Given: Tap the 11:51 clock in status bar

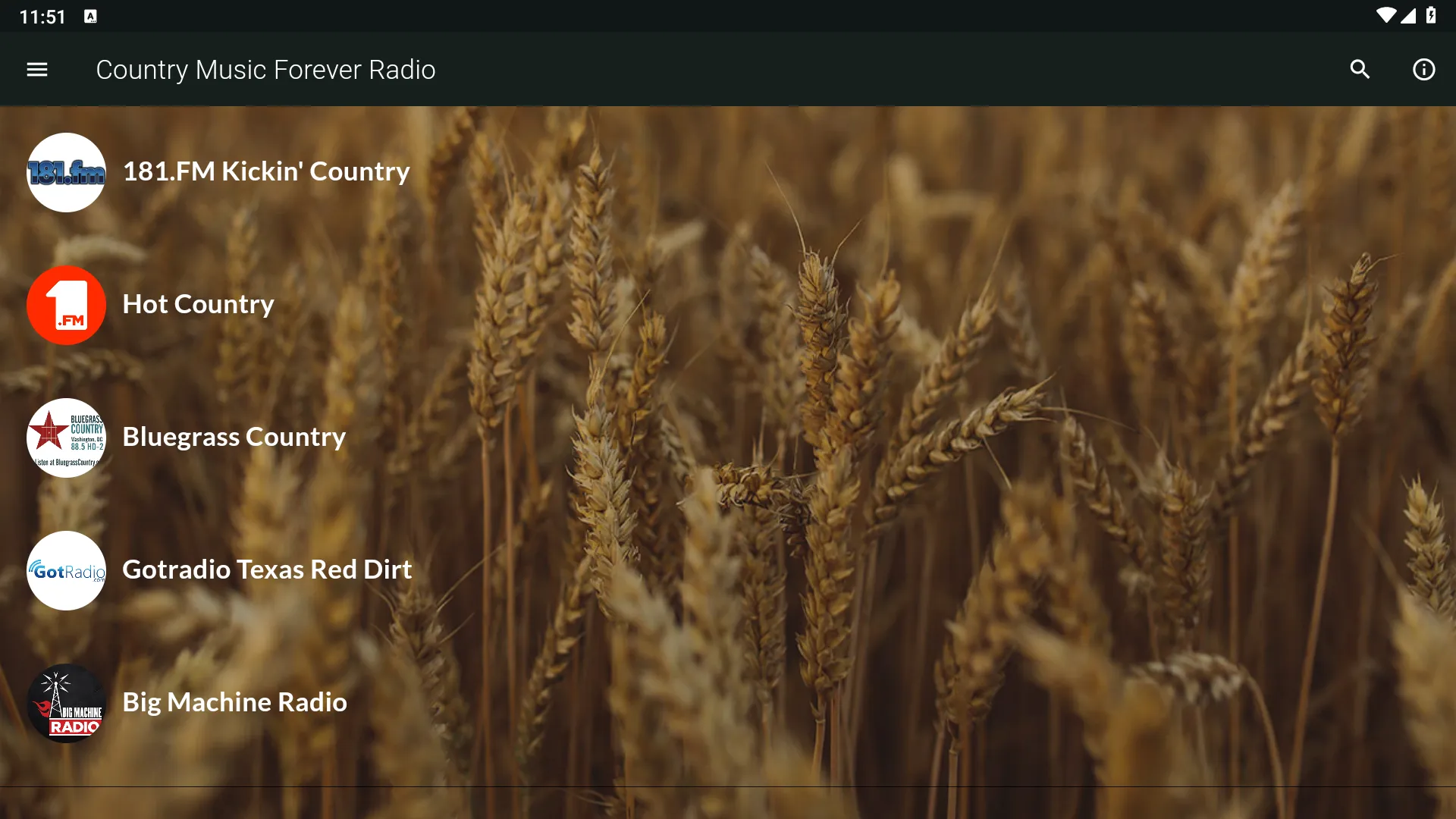Looking at the screenshot, I should click(x=42, y=17).
